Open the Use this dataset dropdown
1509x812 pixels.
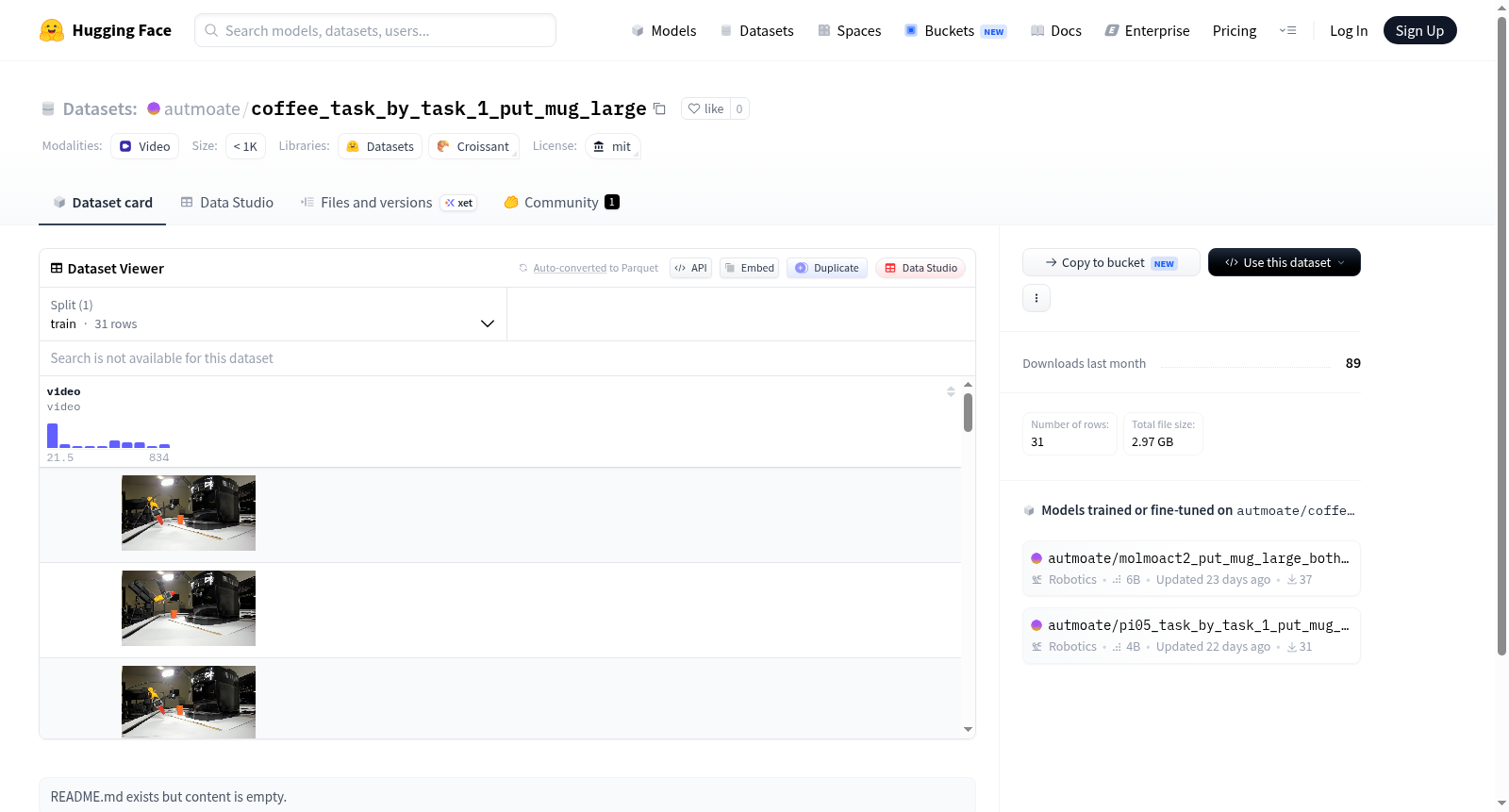1285,262
